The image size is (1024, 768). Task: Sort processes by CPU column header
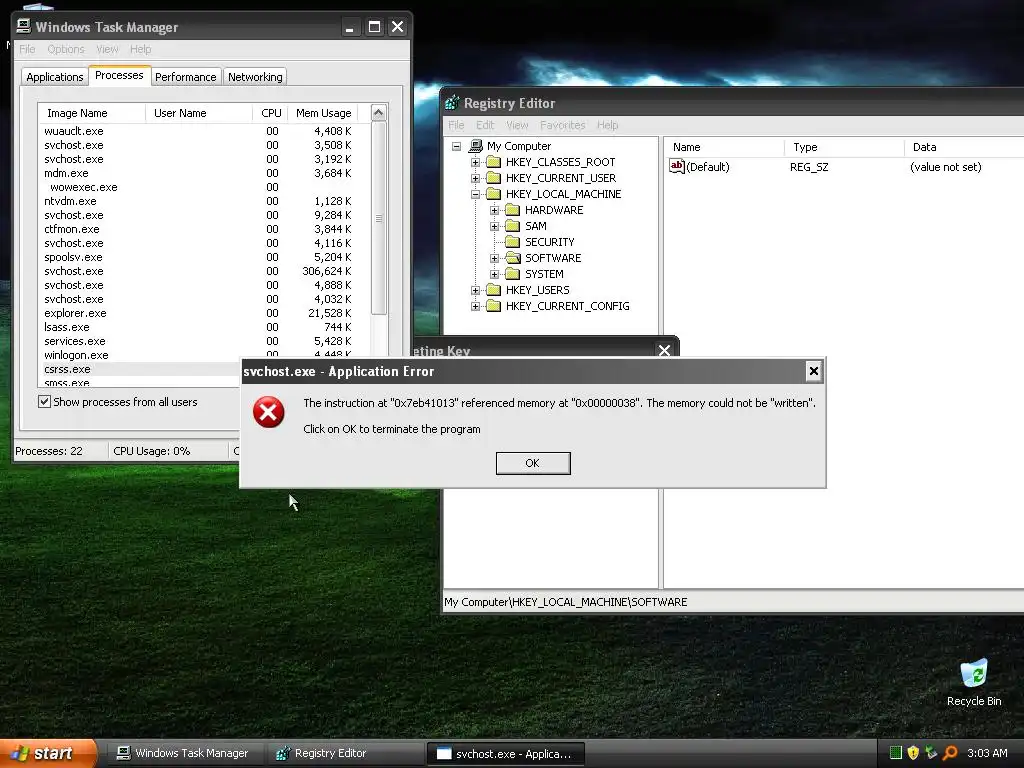pos(270,113)
